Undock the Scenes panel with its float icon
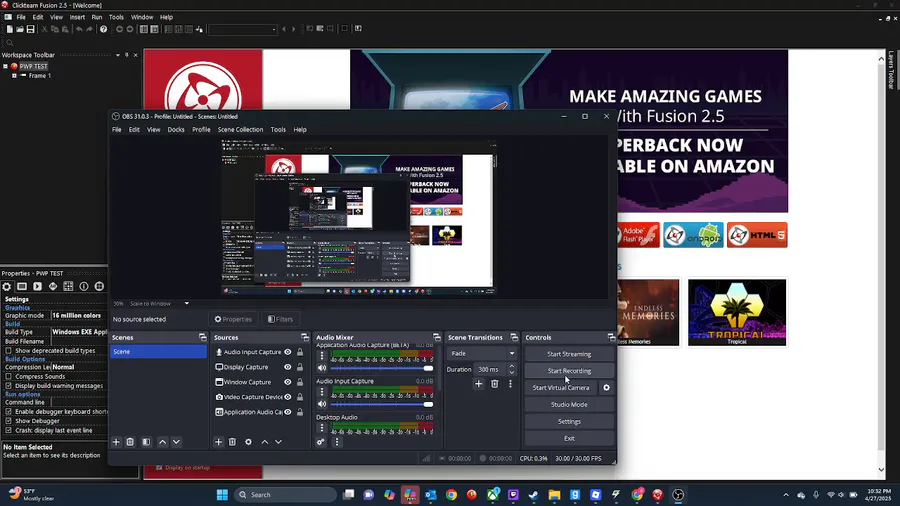Screen dimensions: 900x506 coord(203,337)
